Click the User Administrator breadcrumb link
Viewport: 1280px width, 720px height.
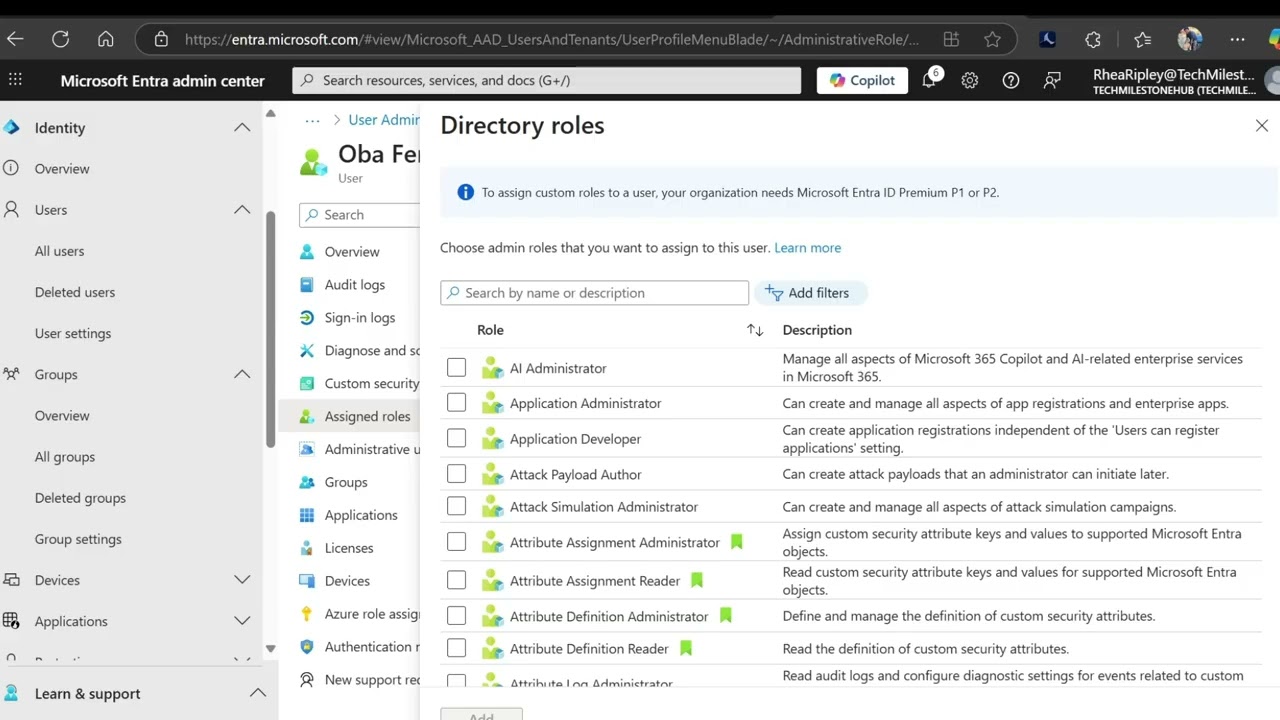384,120
